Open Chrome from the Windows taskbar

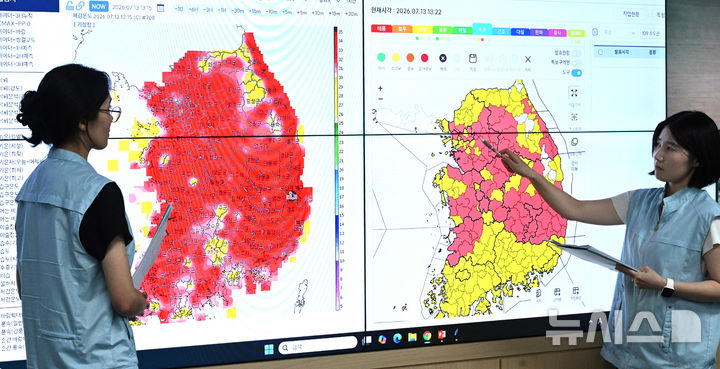click(427, 336)
